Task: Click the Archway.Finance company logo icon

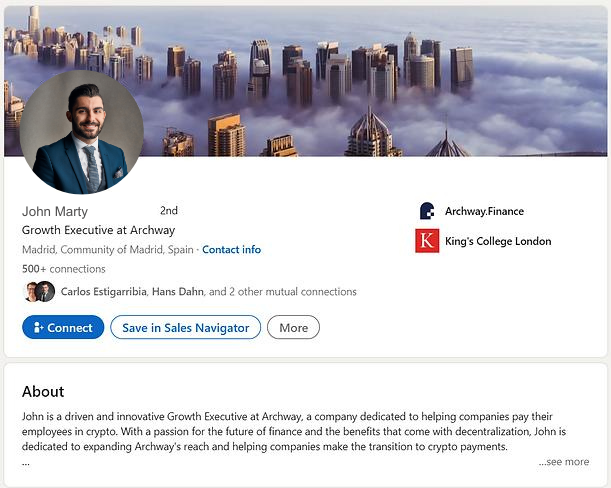Action: (x=427, y=211)
